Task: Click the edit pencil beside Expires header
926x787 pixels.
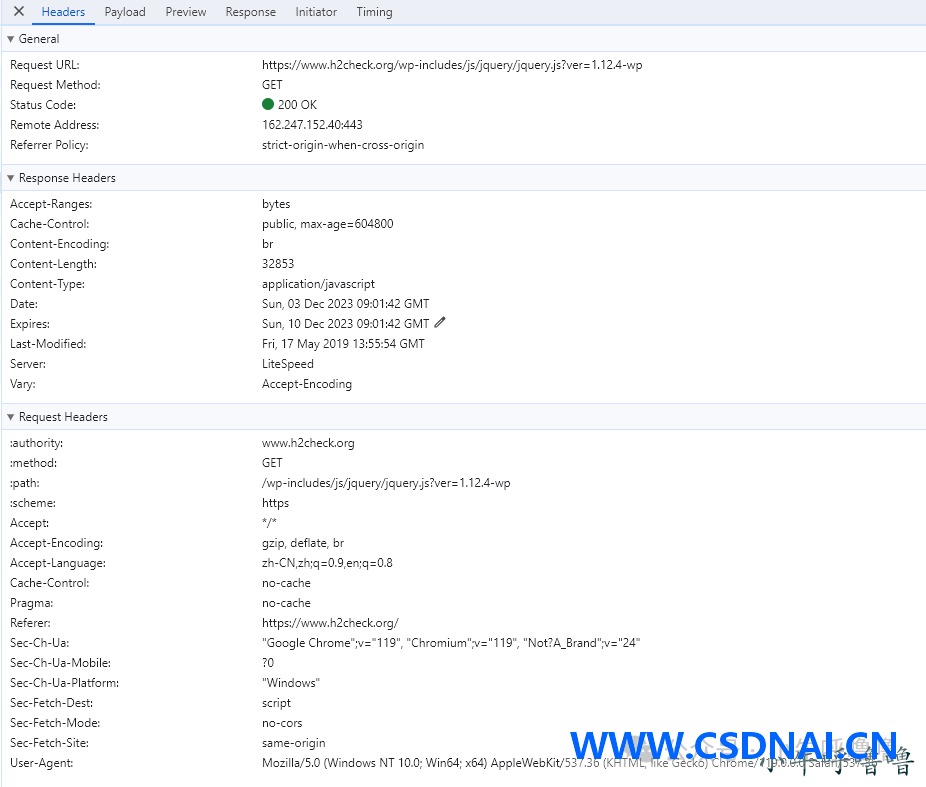Action: pos(440,322)
